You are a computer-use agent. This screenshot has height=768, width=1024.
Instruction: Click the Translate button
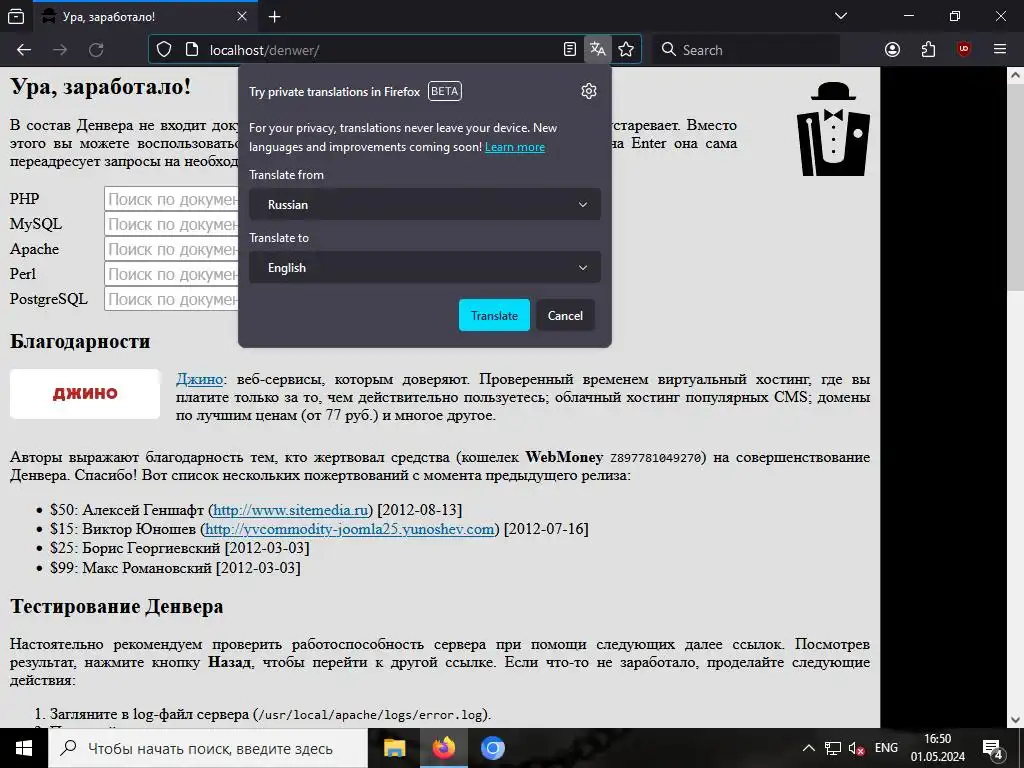pos(494,315)
